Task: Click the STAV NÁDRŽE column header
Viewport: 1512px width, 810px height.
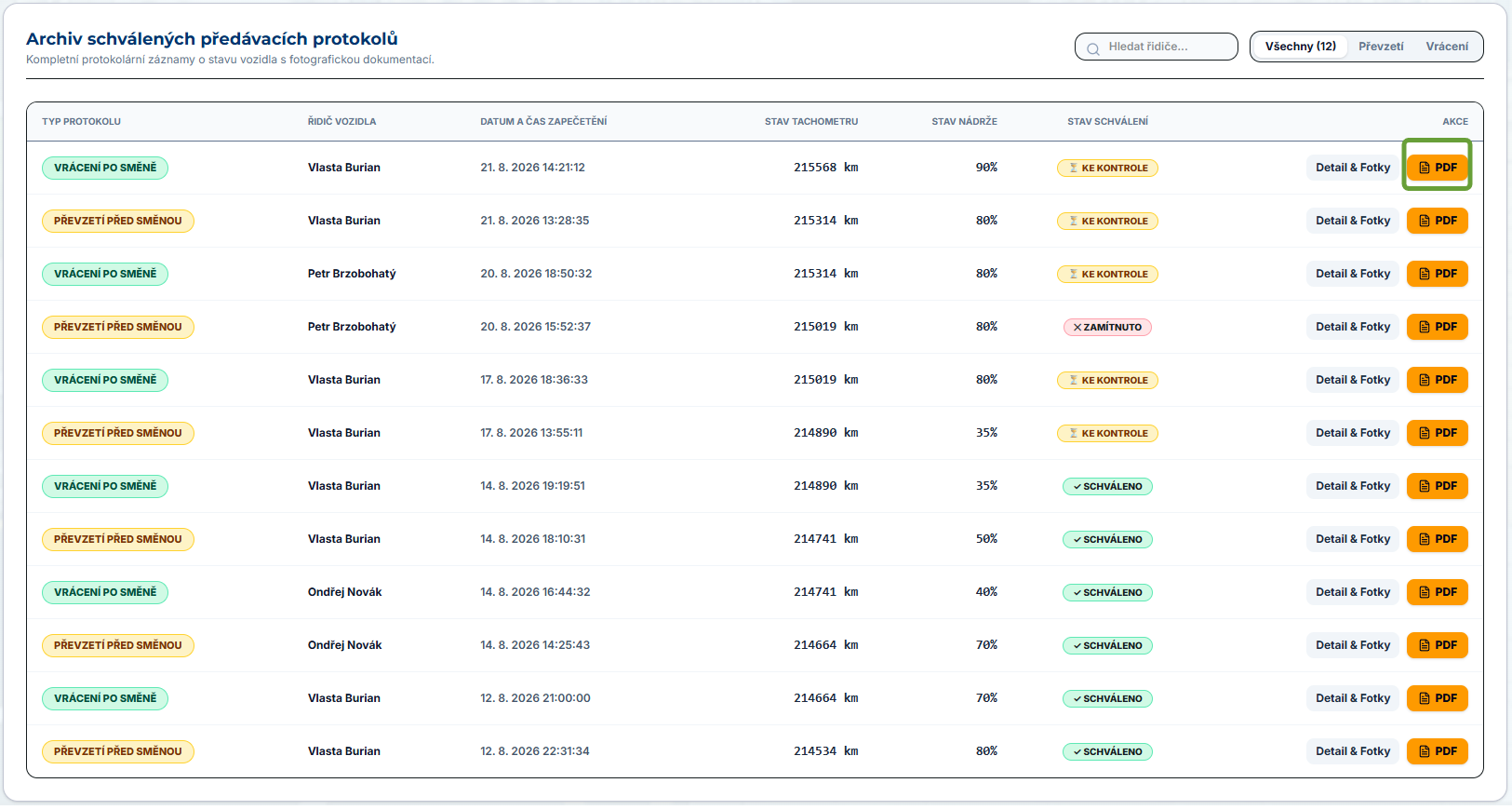Action: (964, 122)
